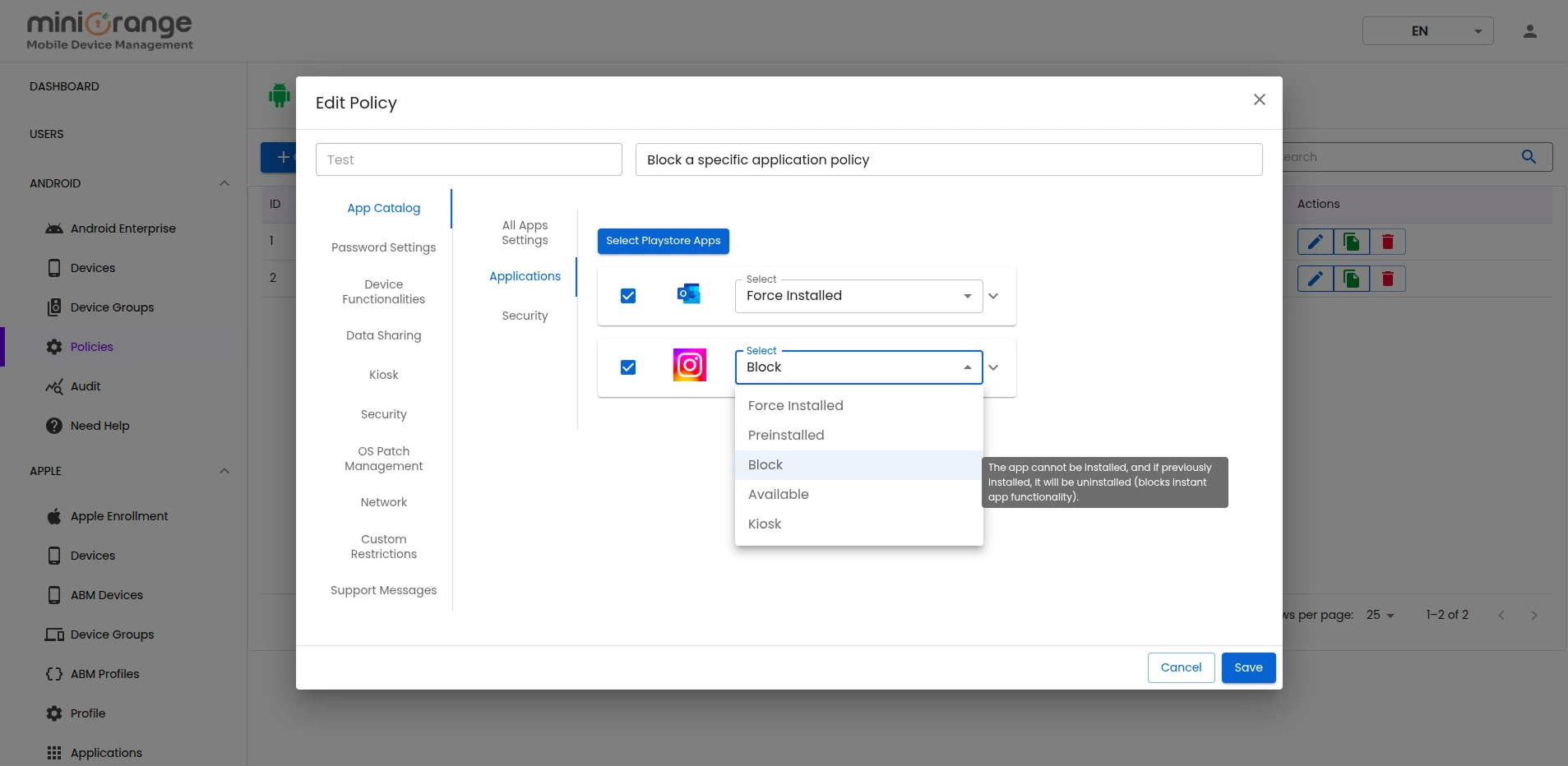Open the Policies section in sidebar

(93, 346)
